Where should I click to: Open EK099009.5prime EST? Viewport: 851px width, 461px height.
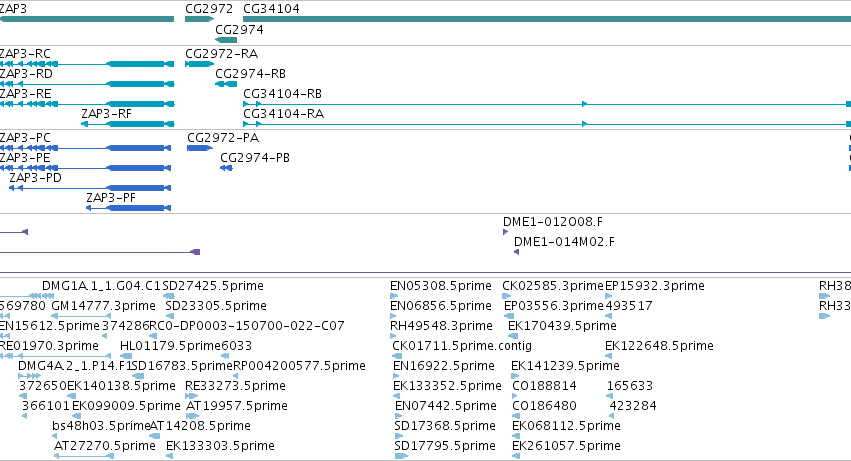(x=77, y=416)
